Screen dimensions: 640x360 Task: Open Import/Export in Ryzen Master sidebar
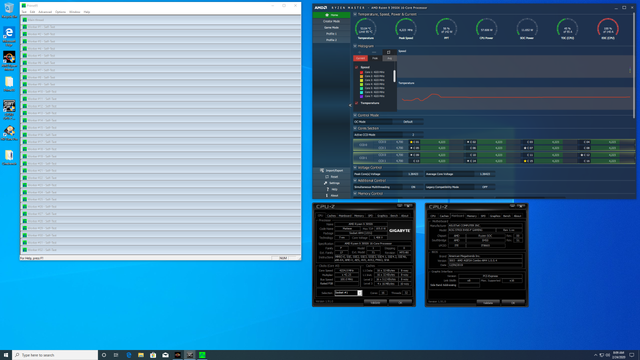331,170
